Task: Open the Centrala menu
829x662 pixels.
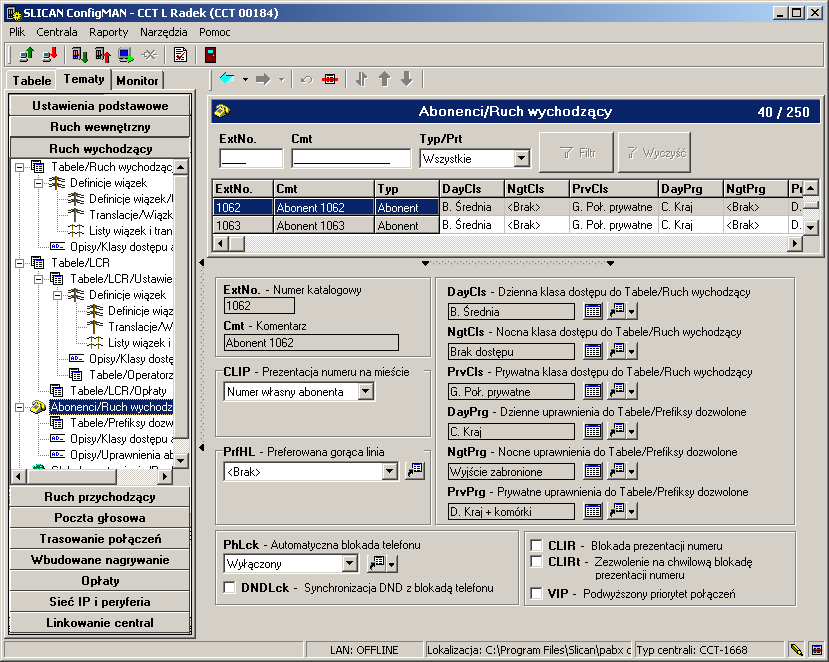Action: tap(57, 32)
